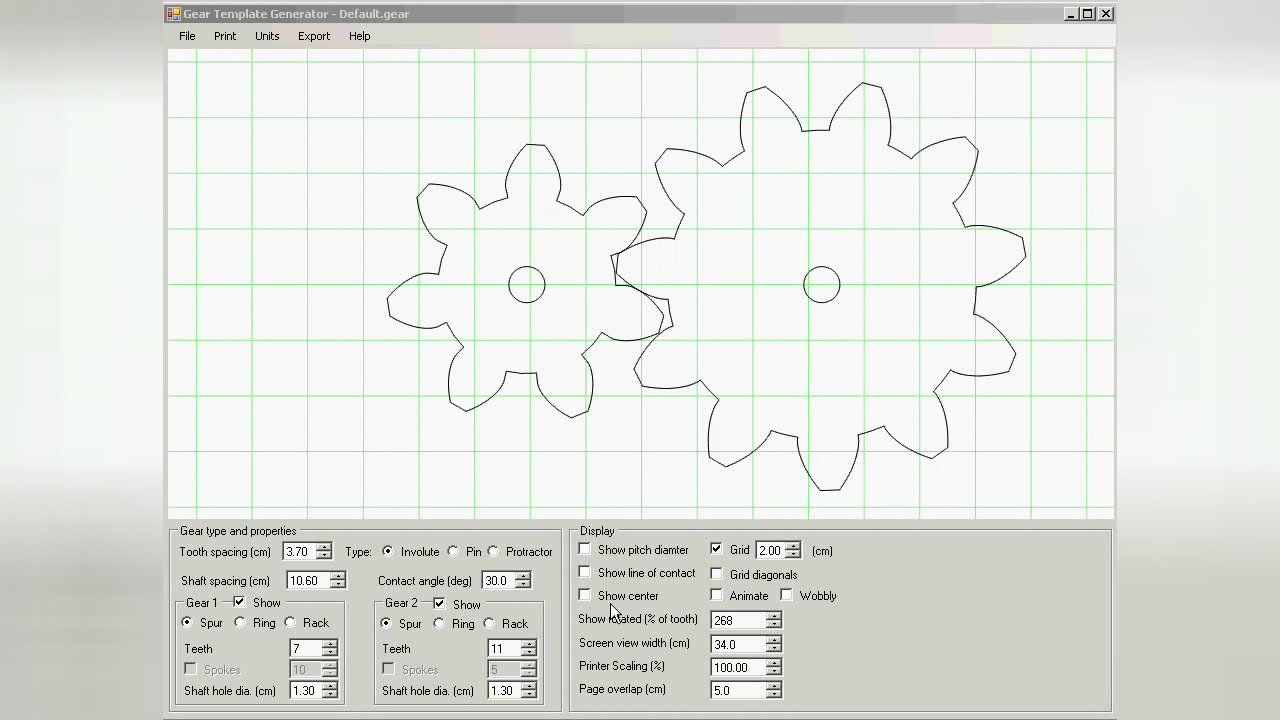Click the Printer Scaling stepper arrows
Viewport: 1280px width, 720px height.
tap(773, 667)
